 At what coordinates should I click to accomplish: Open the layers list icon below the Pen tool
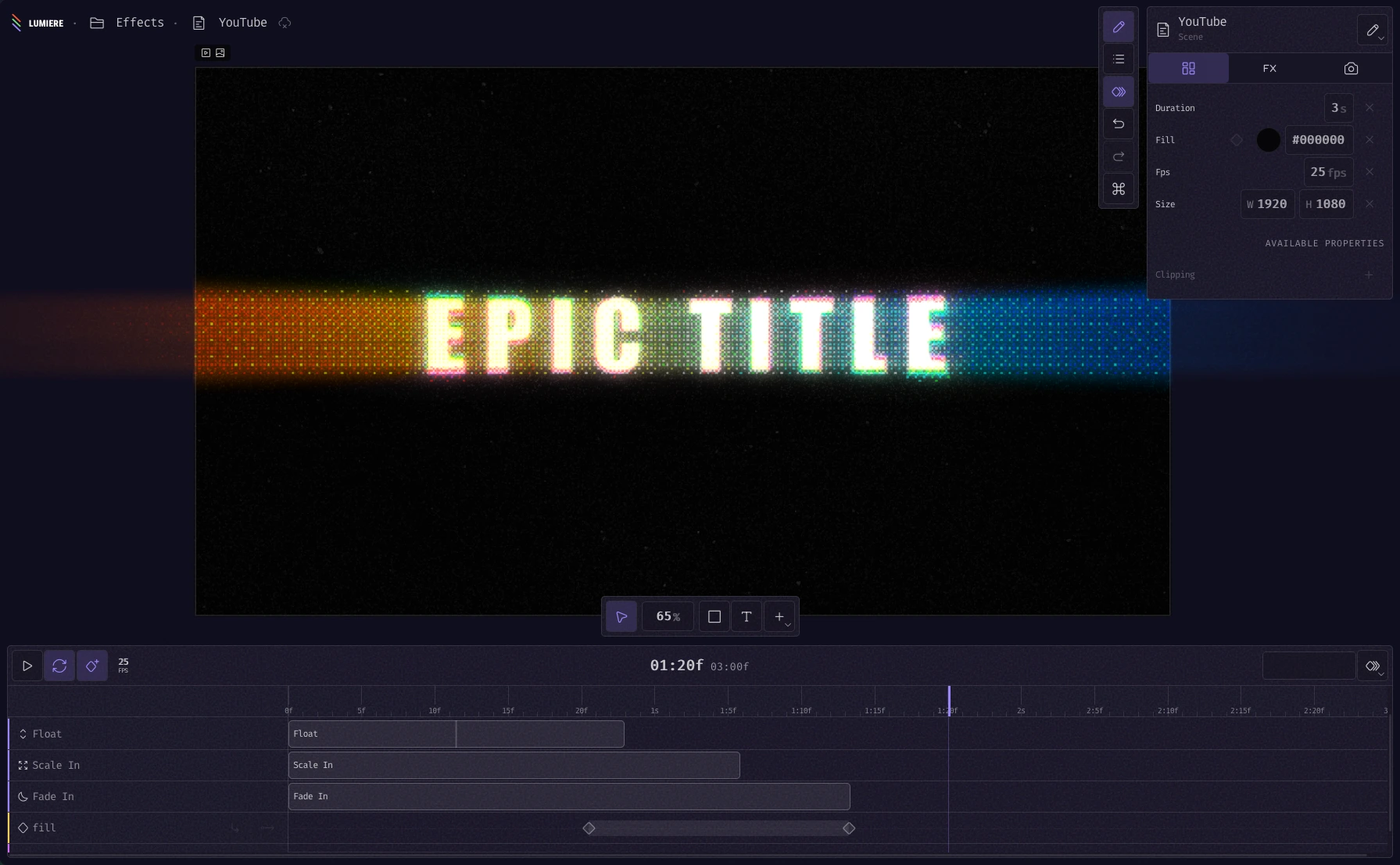(1119, 59)
